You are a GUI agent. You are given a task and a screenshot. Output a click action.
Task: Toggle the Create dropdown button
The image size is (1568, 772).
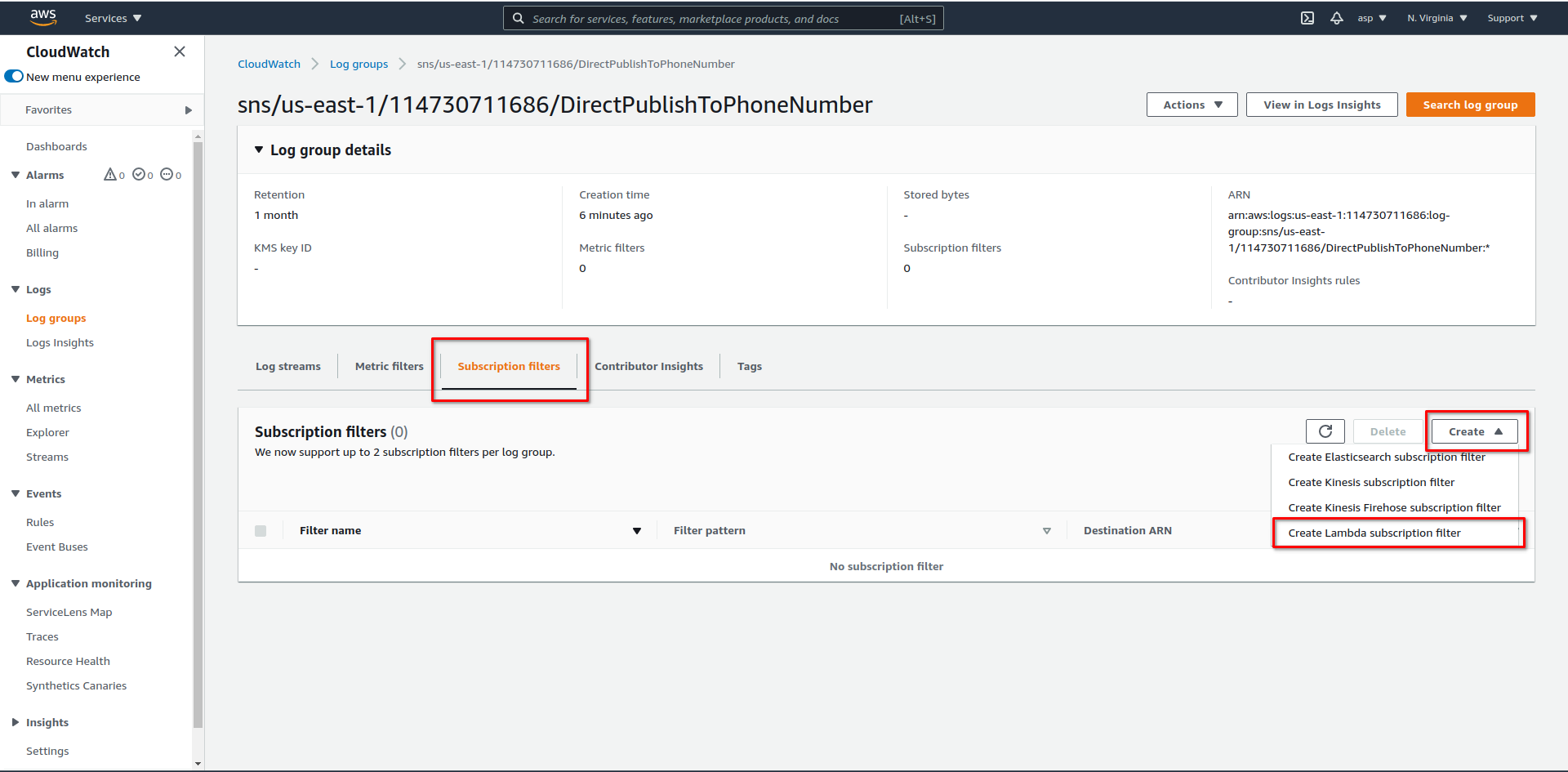[1475, 431]
